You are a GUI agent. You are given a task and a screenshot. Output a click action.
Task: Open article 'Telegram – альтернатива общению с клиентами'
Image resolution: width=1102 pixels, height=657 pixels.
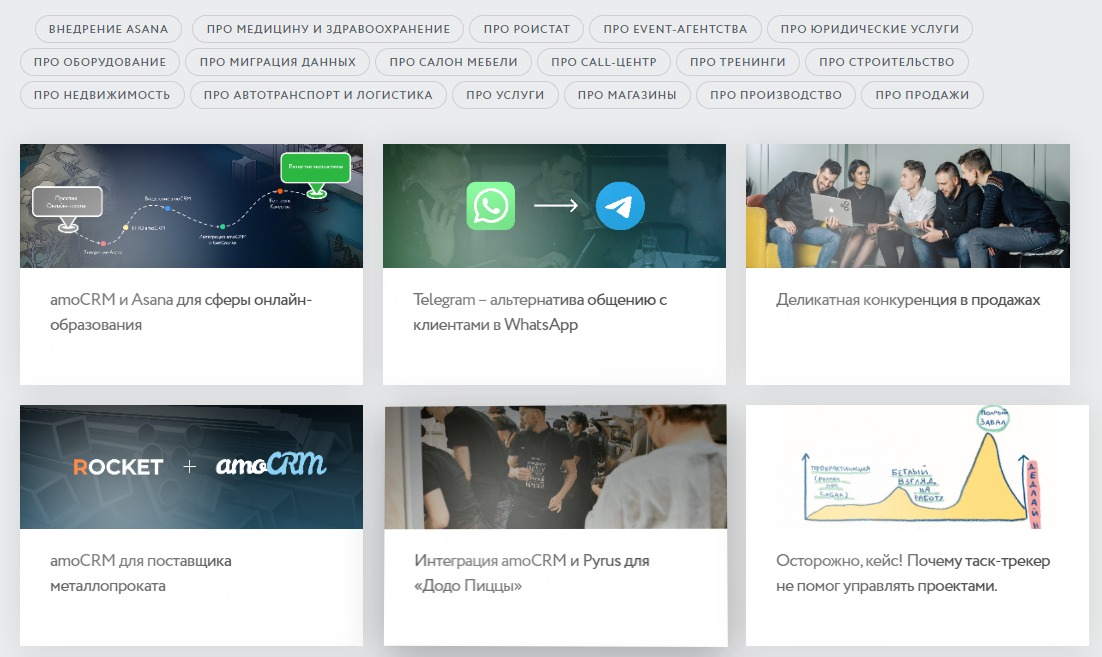pos(540,312)
